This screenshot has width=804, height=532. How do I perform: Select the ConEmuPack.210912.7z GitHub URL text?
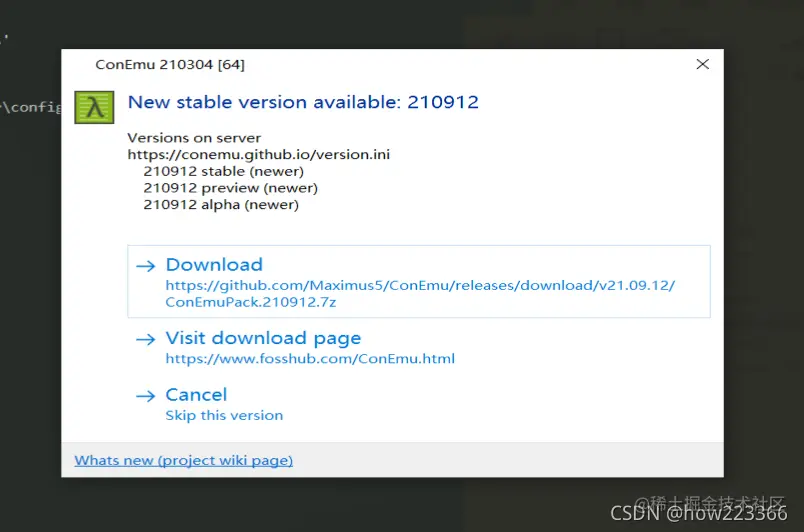(420, 294)
